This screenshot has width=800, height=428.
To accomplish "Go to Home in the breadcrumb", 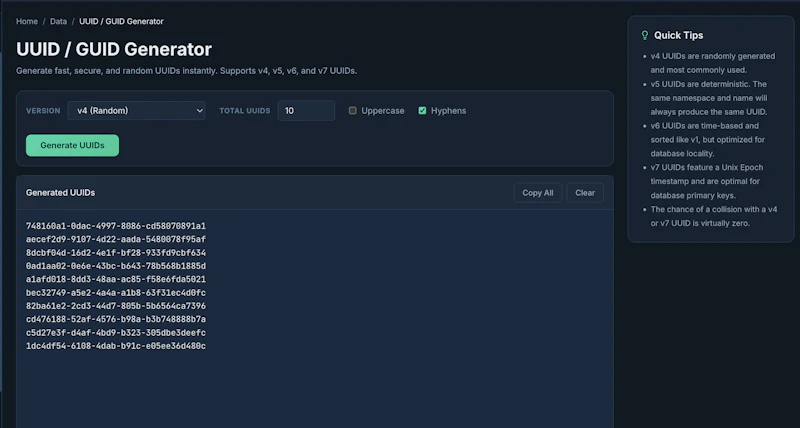I will [27, 21].
